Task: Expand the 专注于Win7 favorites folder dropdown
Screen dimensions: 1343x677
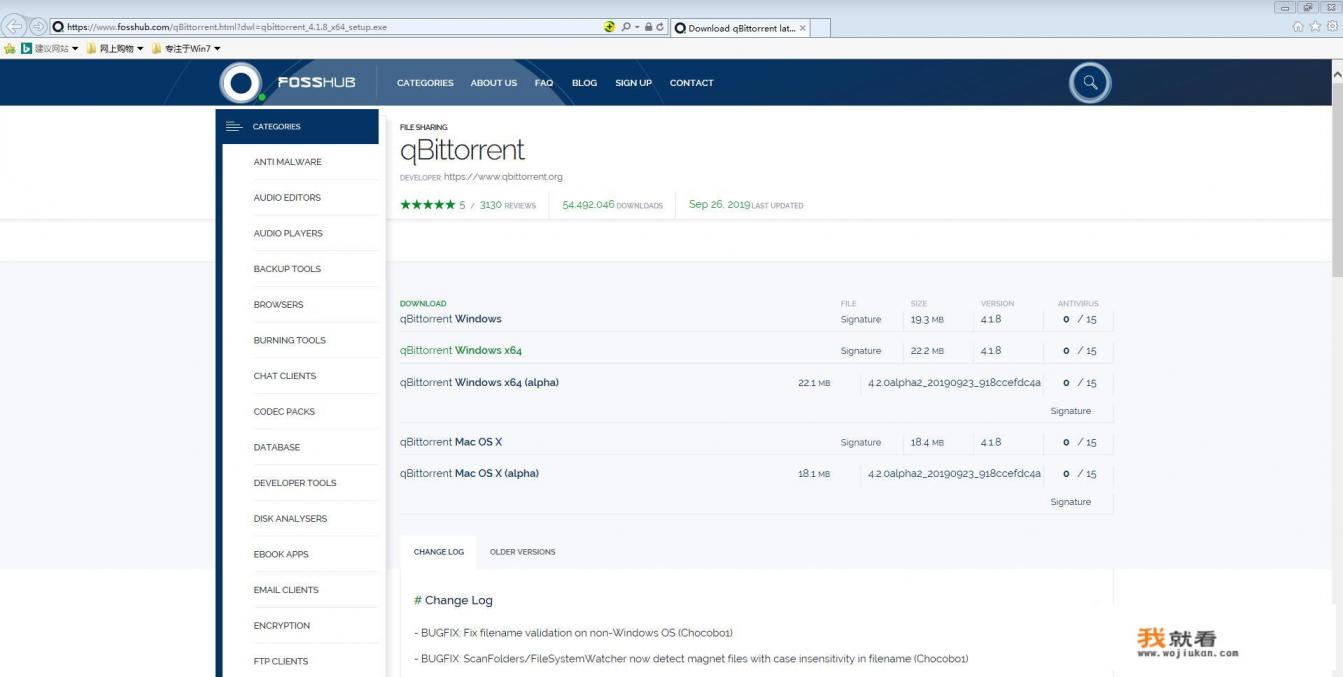Action: click(216, 49)
